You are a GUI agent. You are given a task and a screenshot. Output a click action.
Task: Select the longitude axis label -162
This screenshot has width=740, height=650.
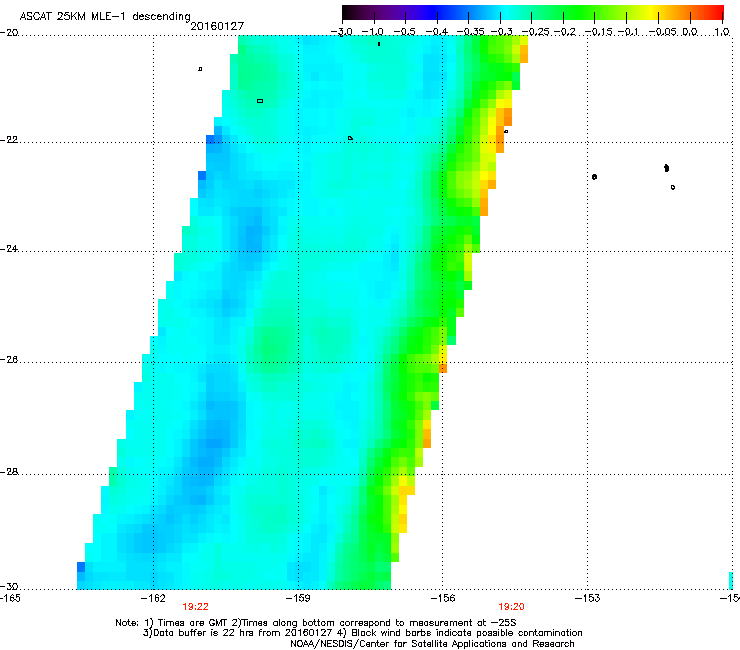(x=153, y=598)
